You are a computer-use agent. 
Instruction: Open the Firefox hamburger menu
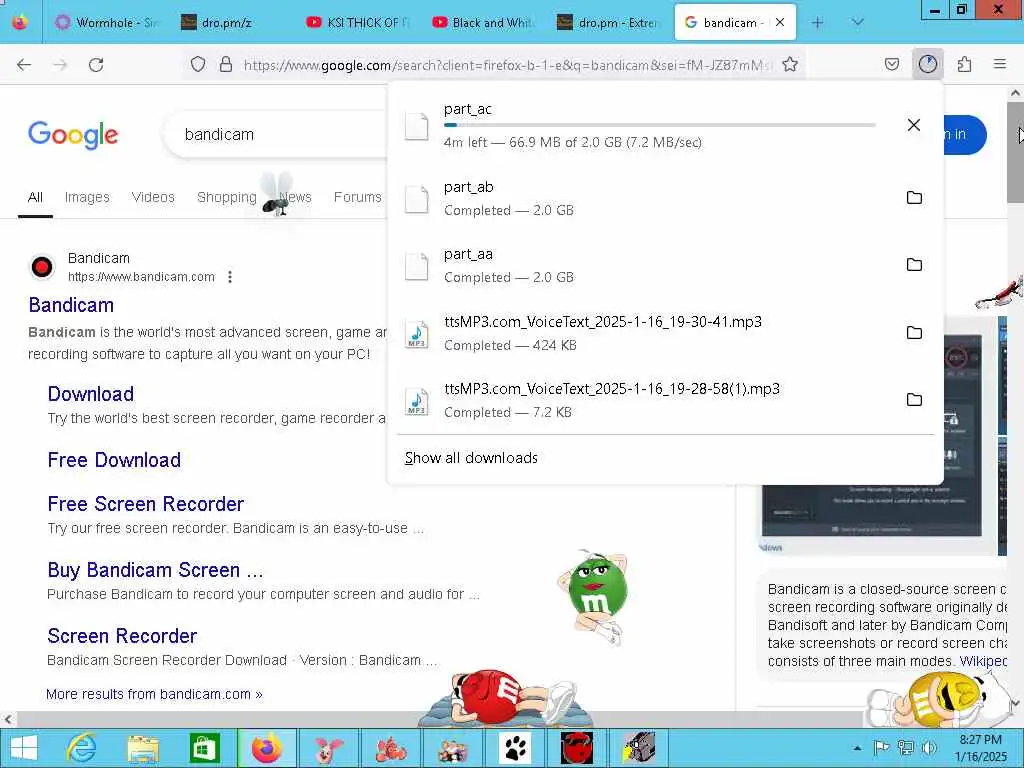[x=999, y=64]
